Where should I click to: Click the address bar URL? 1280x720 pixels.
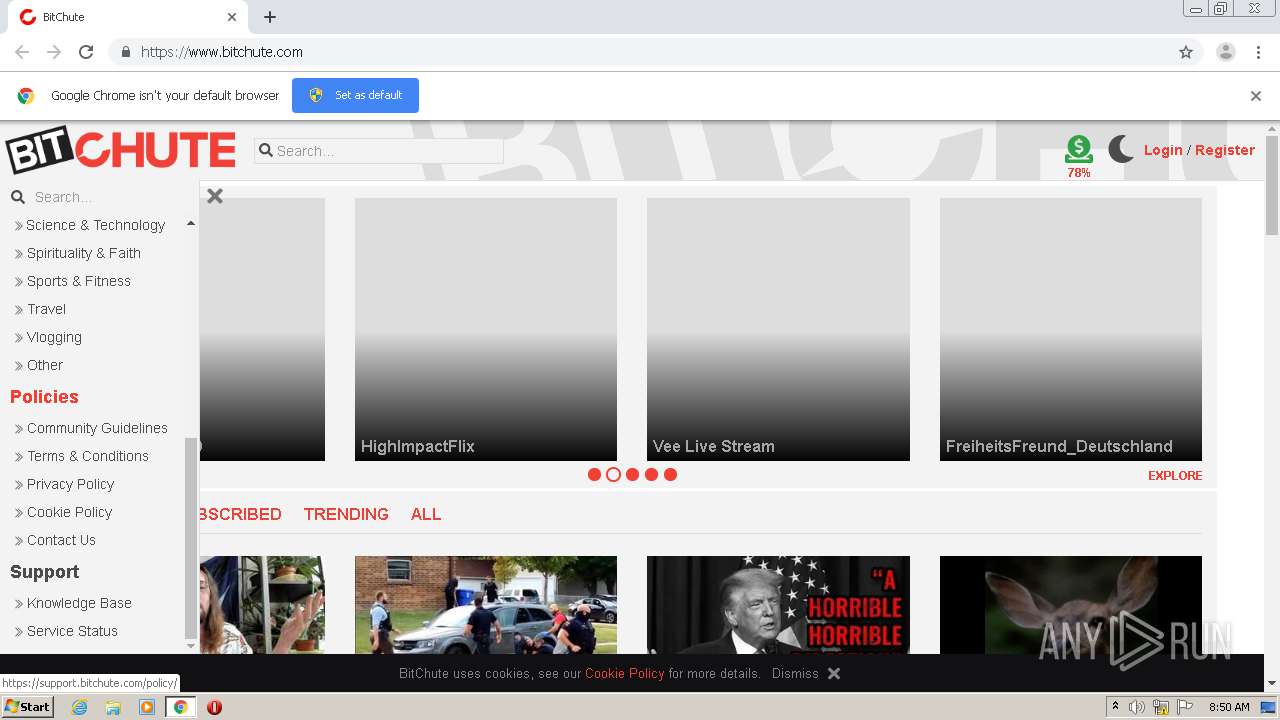pos(222,52)
